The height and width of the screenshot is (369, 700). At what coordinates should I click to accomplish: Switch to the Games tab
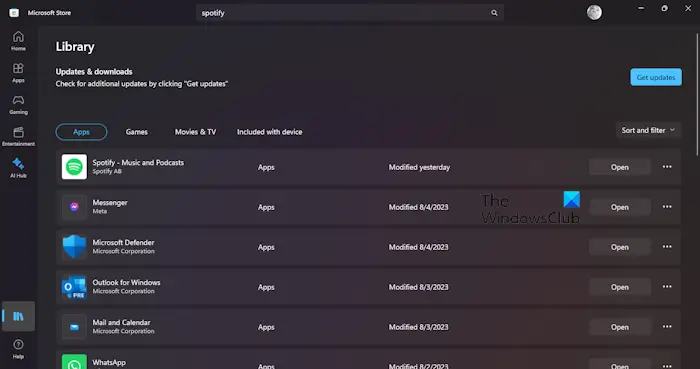point(137,132)
